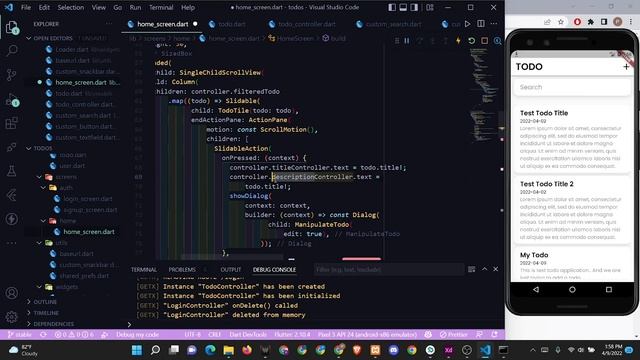
Task: Open the Source Control view
Action: 12,74
